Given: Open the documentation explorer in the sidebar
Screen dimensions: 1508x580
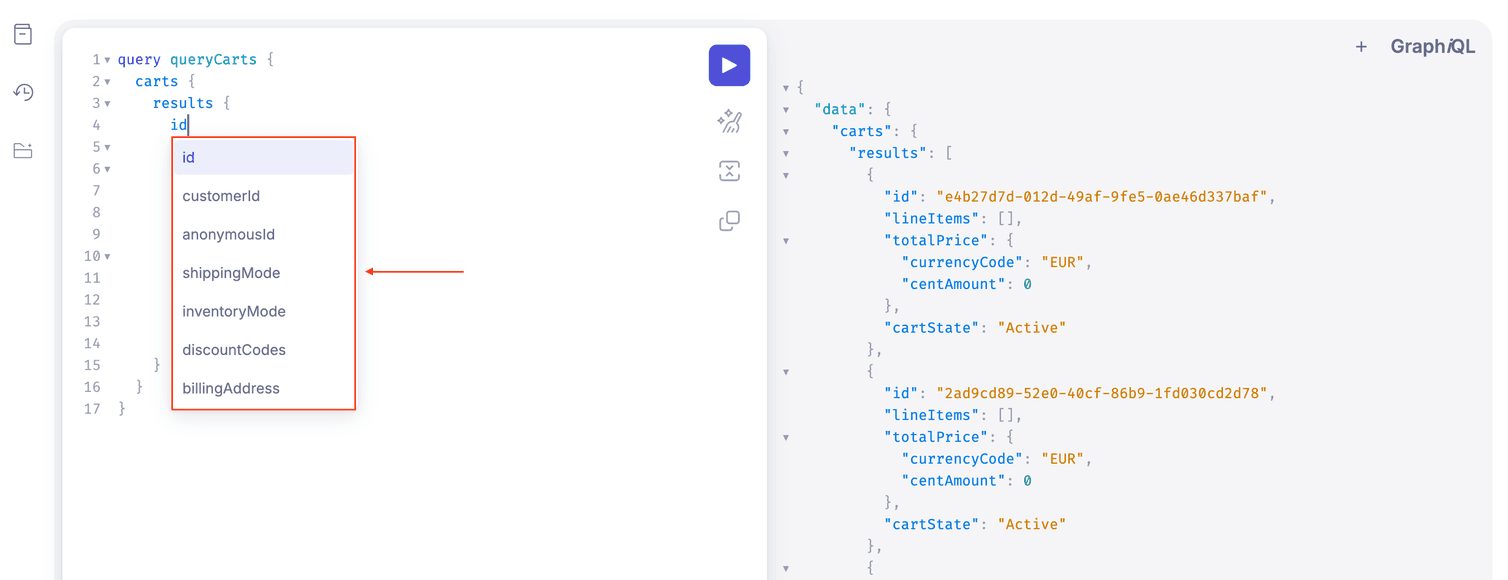Looking at the screenshot, I should point(23,33).
